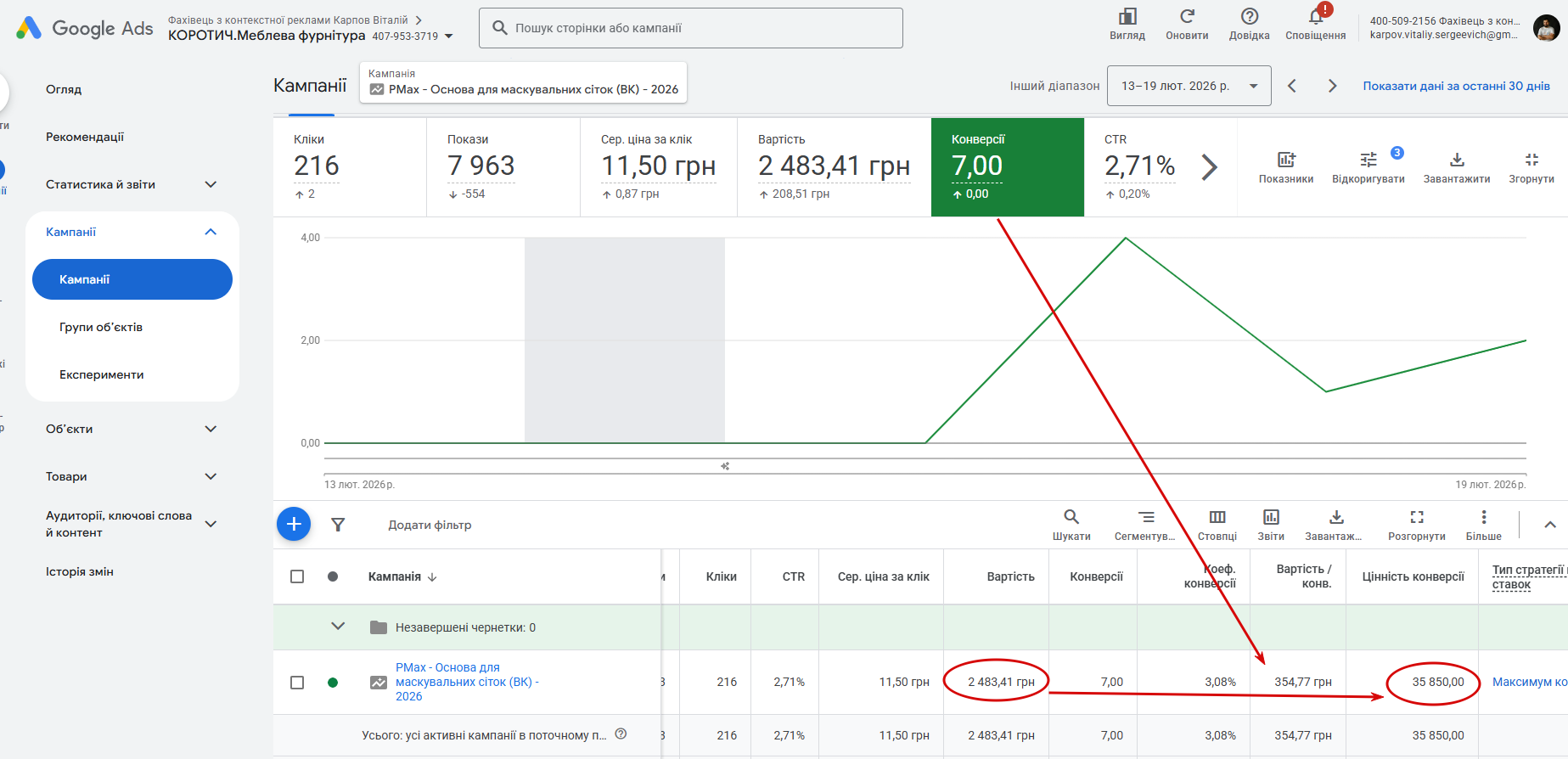1568x759 pixels.
Task: Open the date range dropdown 13–19 лют. 2026
Action: click(x=1189, y=86)
